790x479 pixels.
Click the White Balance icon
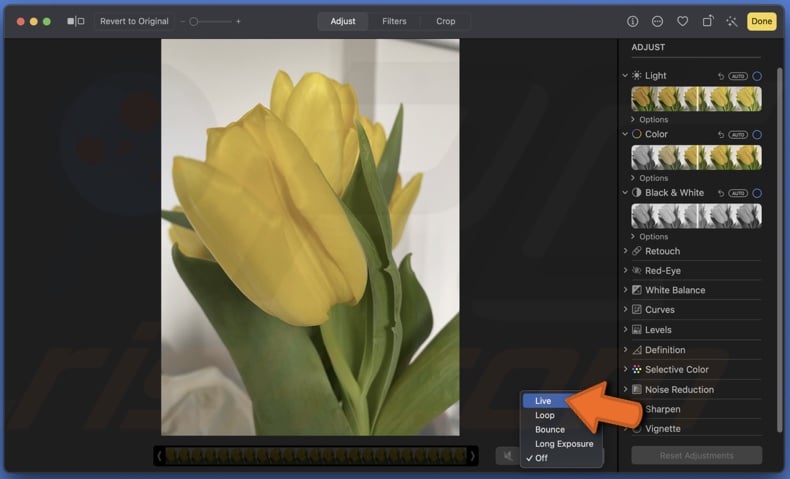click(x=637, y=290)
